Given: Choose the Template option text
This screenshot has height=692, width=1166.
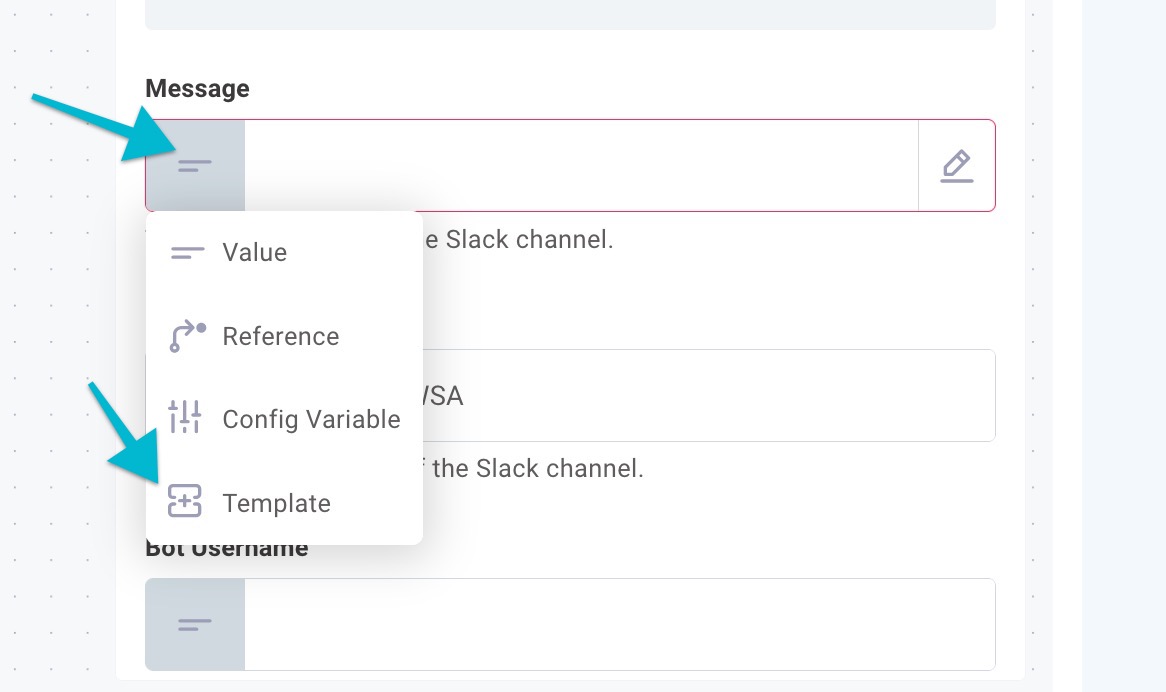Looking at the screenshot, I should pyautogui.click(x=276, y=504).
